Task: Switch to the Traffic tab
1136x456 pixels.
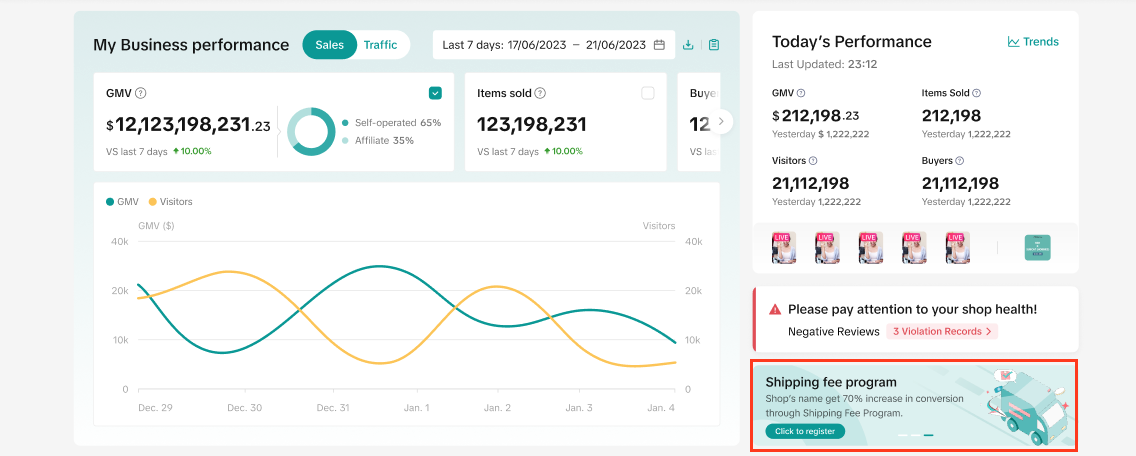Action: (x=380, y=45)
